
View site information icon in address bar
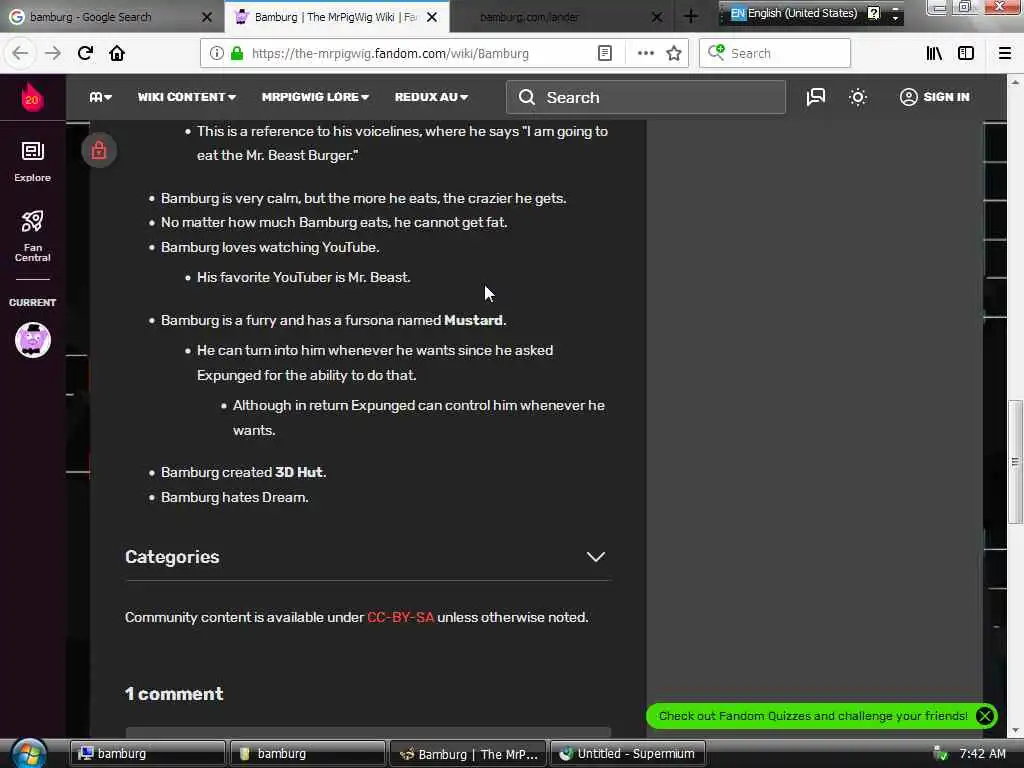pyautogui.click(x=216, y=54)
